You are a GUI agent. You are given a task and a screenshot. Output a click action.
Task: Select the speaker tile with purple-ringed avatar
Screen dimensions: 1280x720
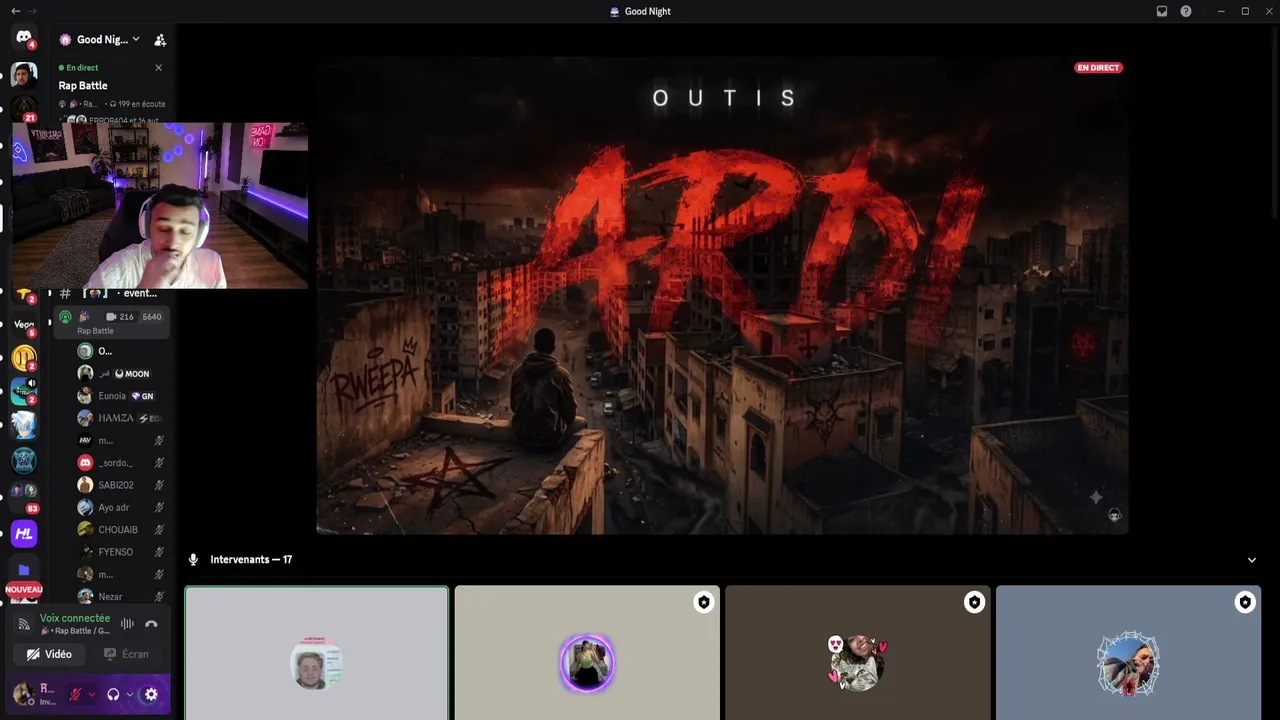pos(587,653)
